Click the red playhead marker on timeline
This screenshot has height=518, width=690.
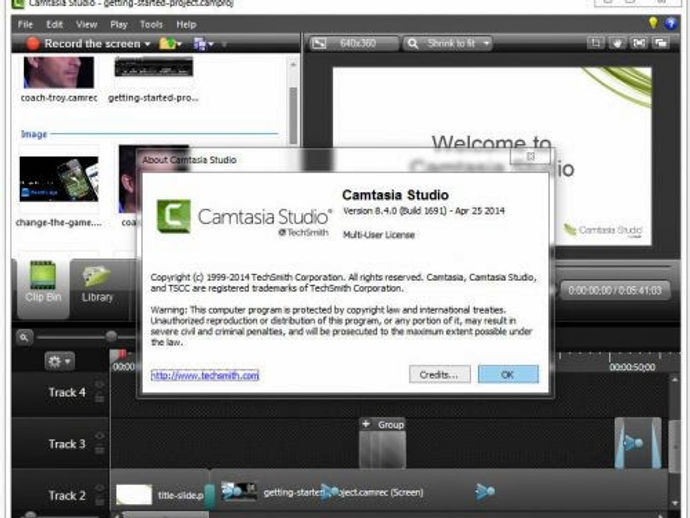(x=121, y=353)
